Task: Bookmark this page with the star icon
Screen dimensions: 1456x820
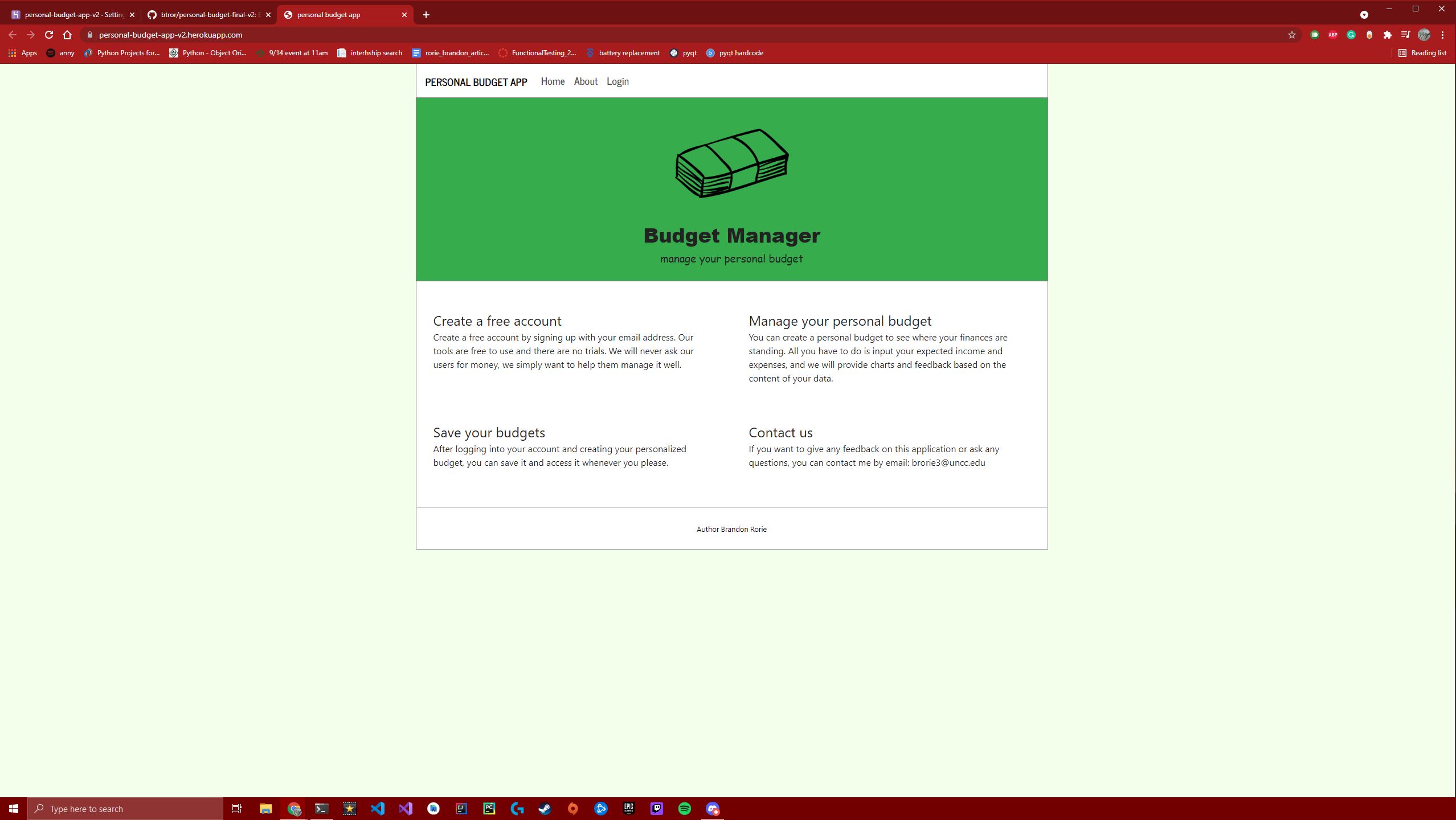Action: 1291,35
